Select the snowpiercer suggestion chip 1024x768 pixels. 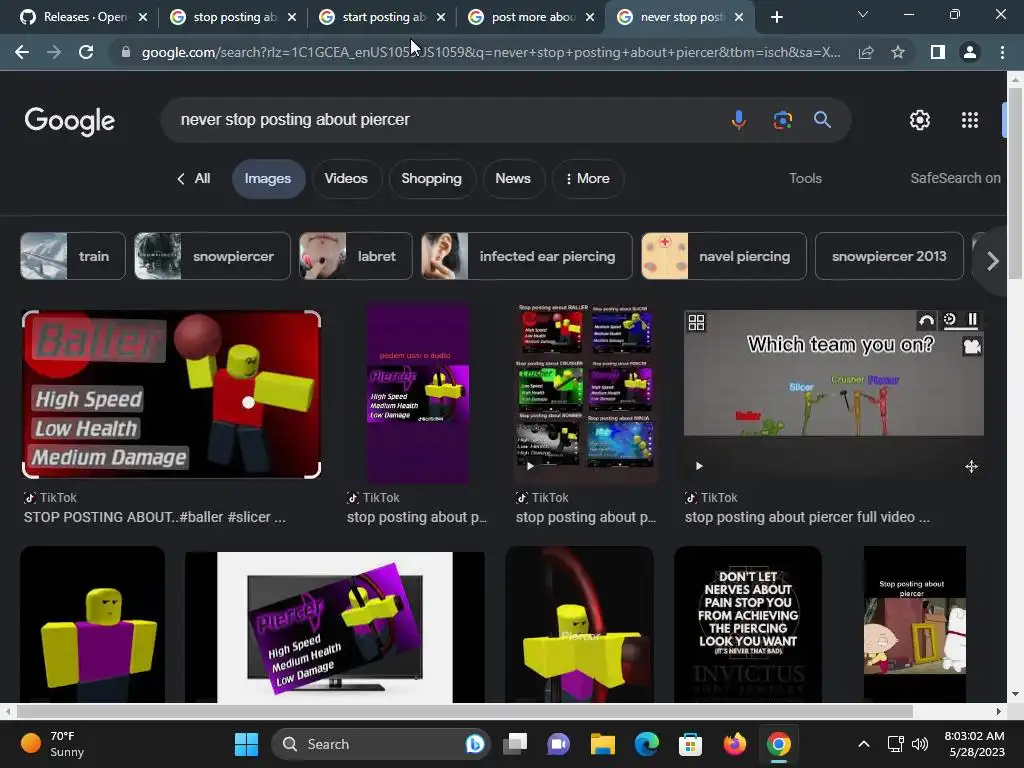(x=212, y=256)
